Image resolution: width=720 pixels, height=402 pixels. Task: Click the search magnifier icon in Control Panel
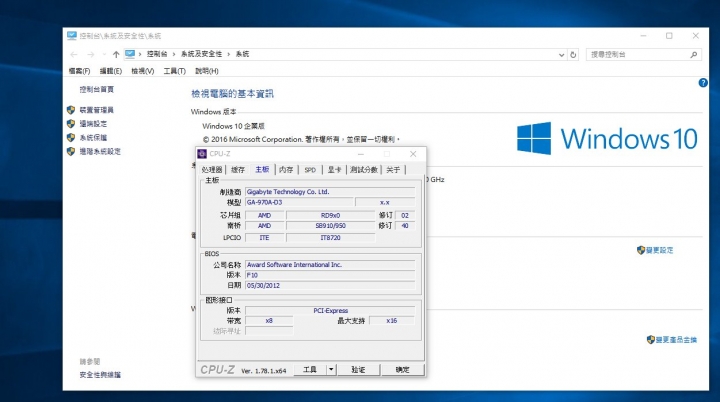click(x=693, y=55)
